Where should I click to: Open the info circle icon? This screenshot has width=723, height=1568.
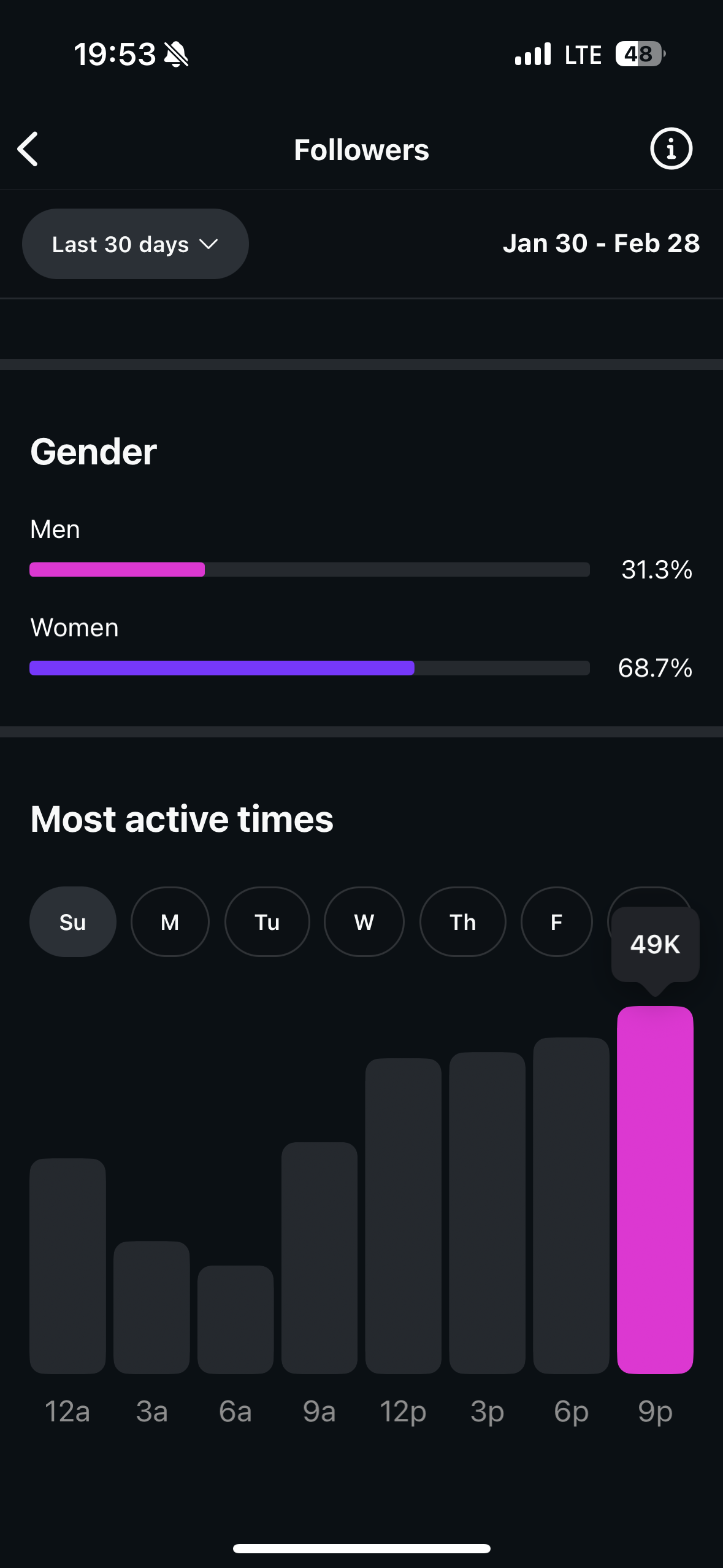(x=671, y=149)
